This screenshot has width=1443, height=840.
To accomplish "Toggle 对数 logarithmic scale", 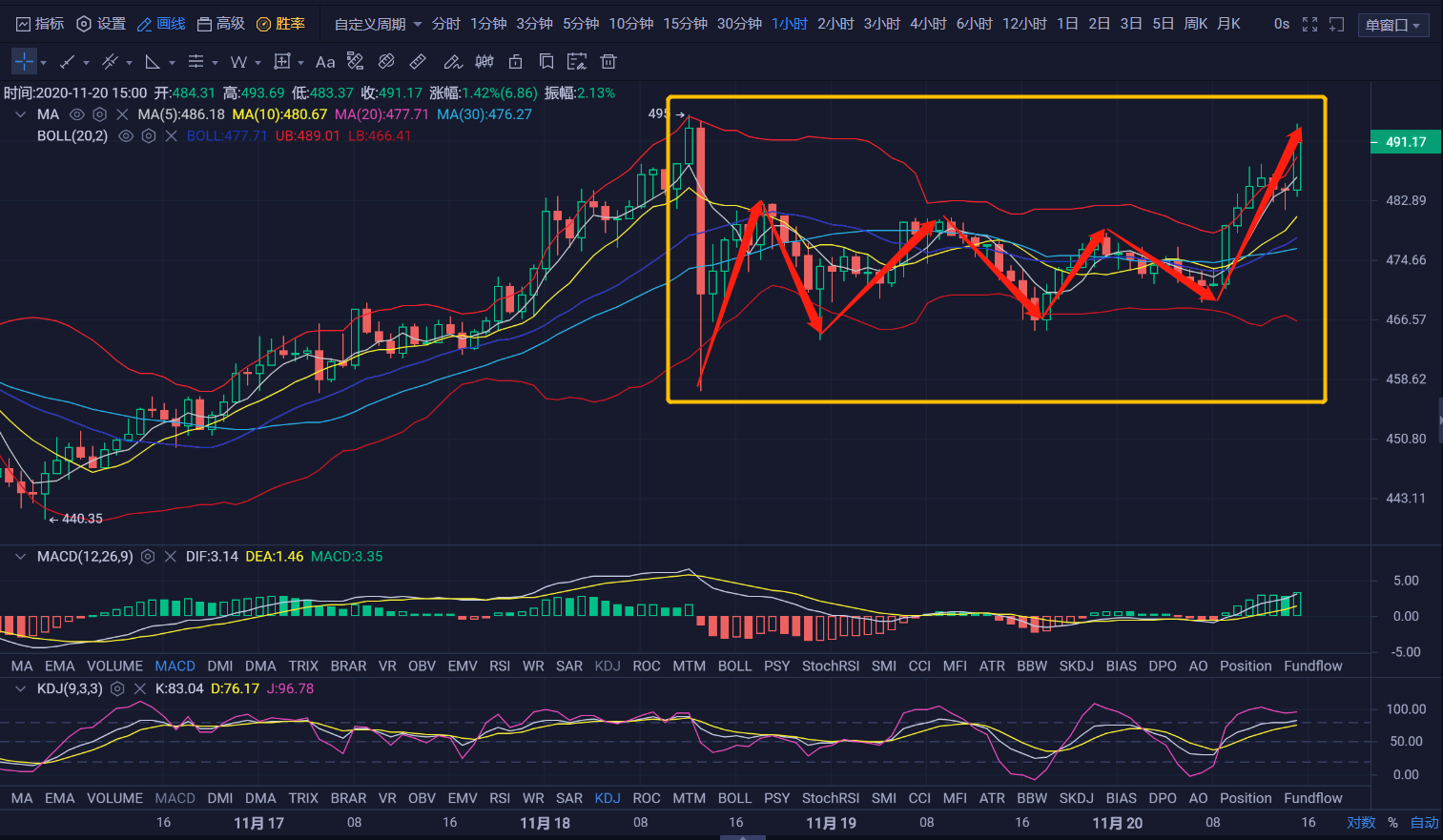I will click(x=1361, y=823).
